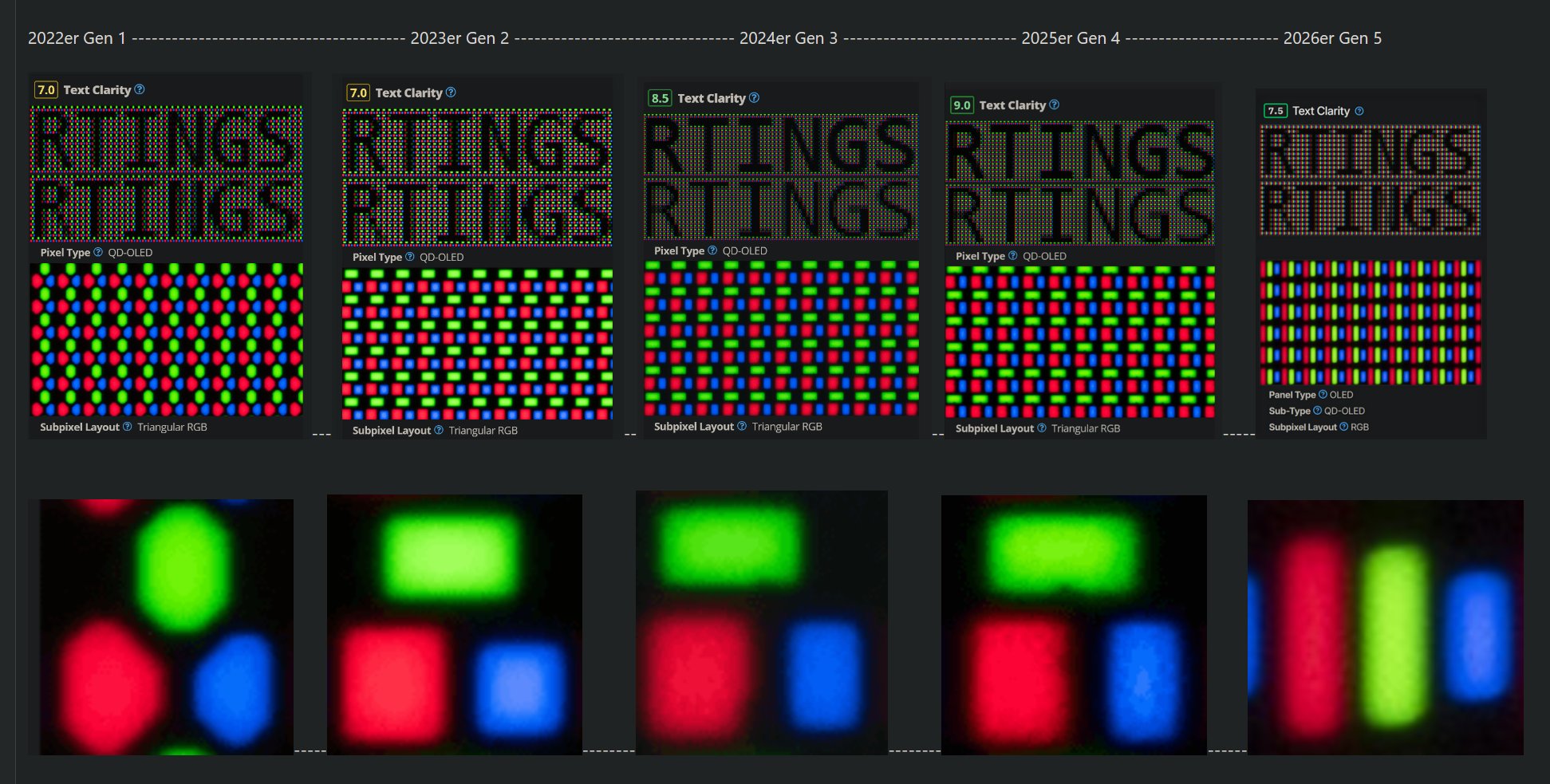Click the 9.0 score badge
This screenshot has width=1550, height=784.
point(962,105)
